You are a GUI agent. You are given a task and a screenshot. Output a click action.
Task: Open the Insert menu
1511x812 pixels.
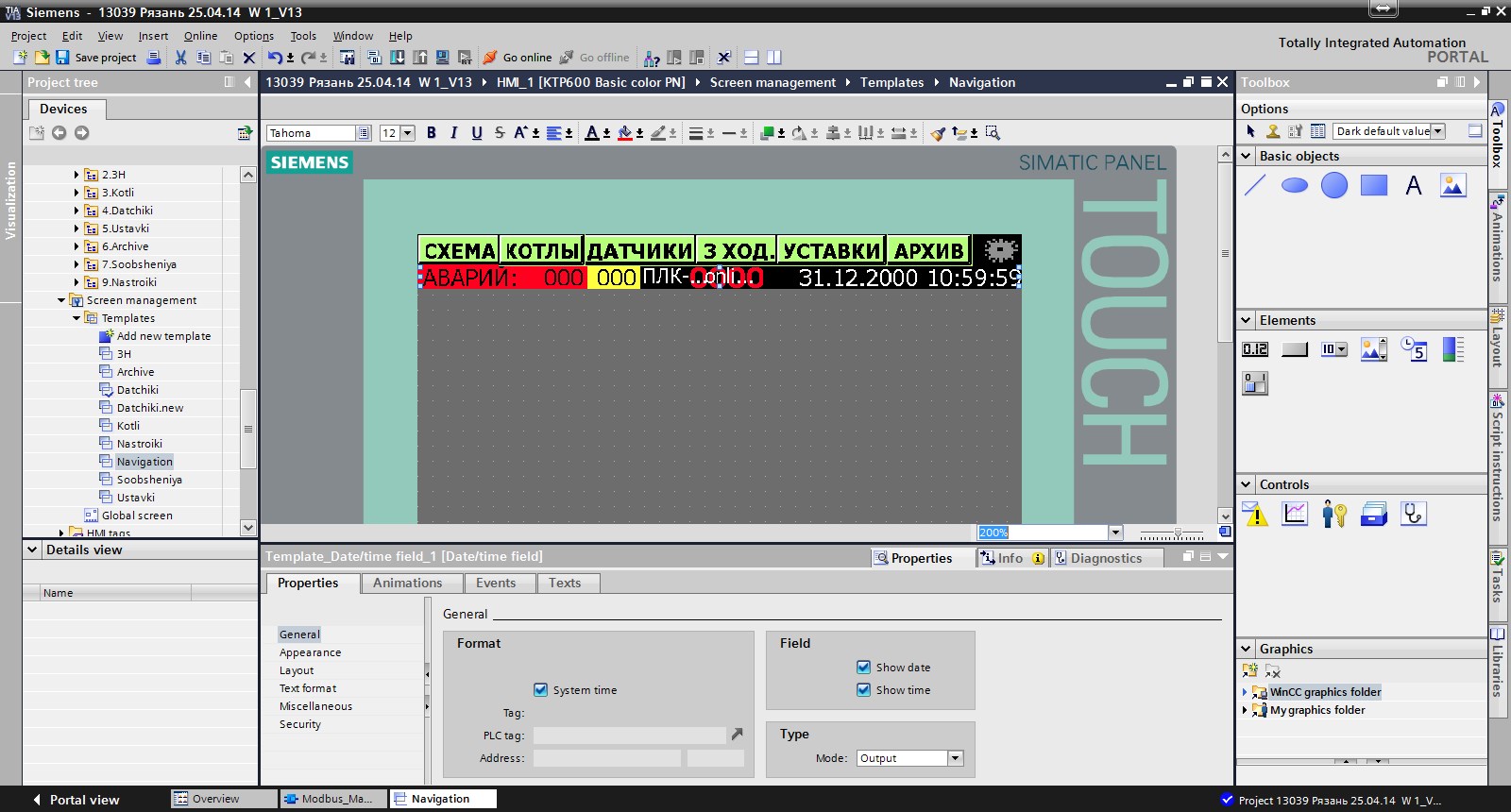tap(153, 36)
